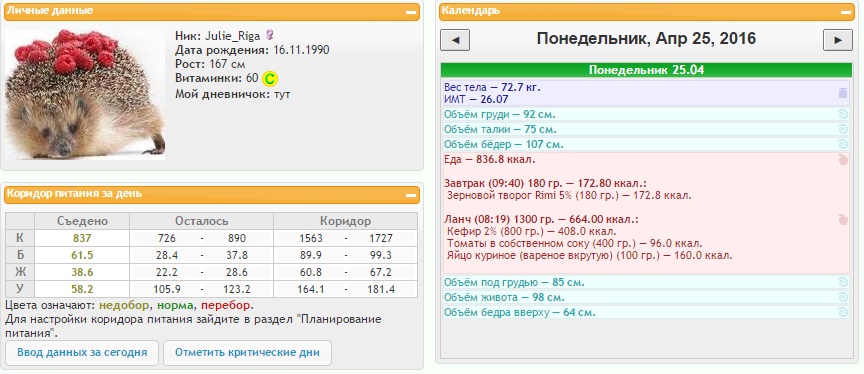
Task: Click Отметить критические дни button
Action: coord(247,353)
